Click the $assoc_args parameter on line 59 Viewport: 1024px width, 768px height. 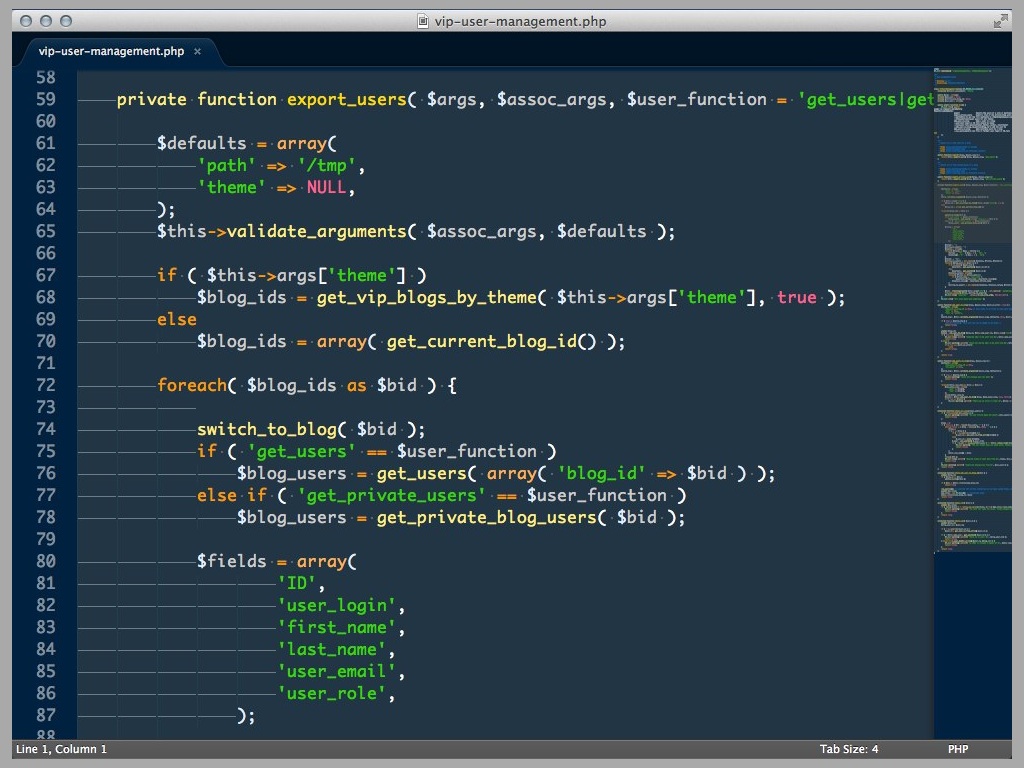pyautogui.click(x=552, y=100)
